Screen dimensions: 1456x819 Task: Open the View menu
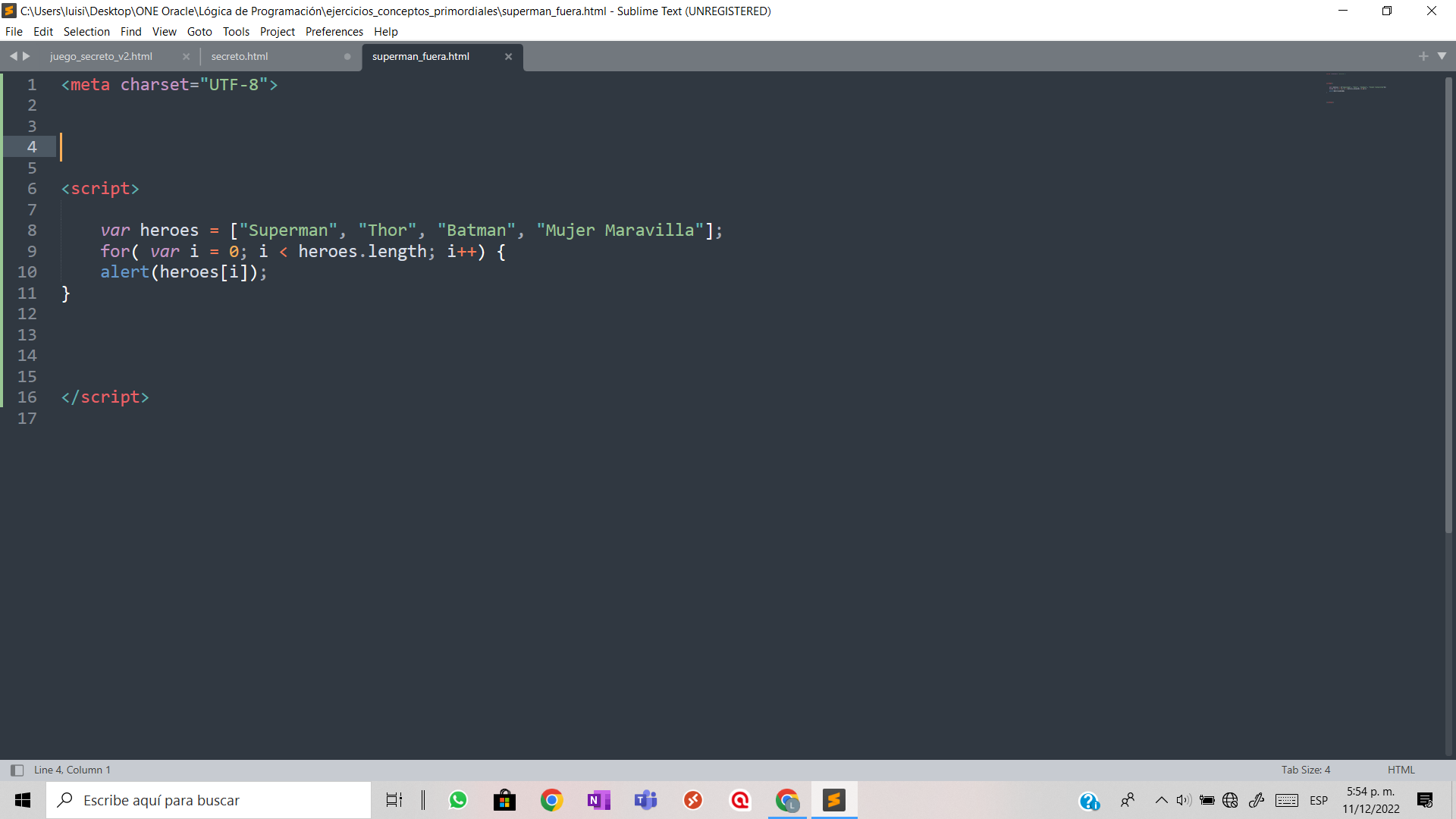(164, 31)
